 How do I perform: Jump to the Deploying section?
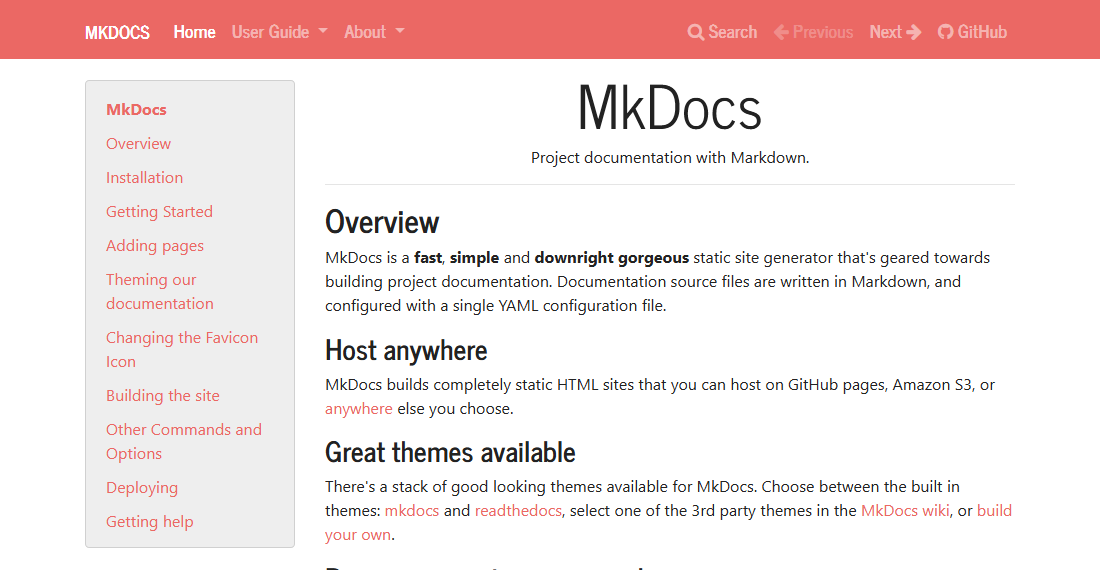click(142, 488)
